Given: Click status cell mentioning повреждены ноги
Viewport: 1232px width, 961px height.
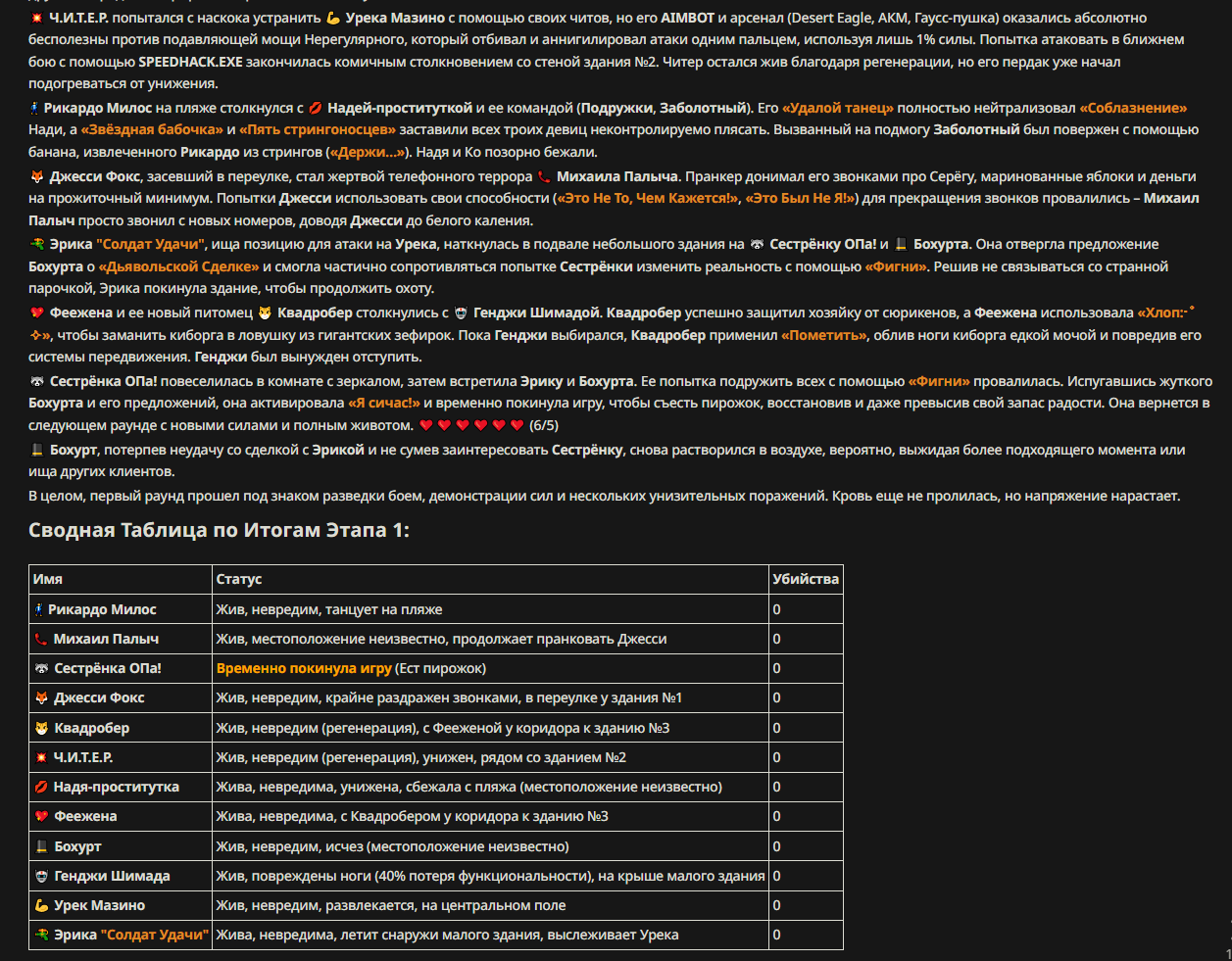Looking at the screenshot, I should (490, 876).
